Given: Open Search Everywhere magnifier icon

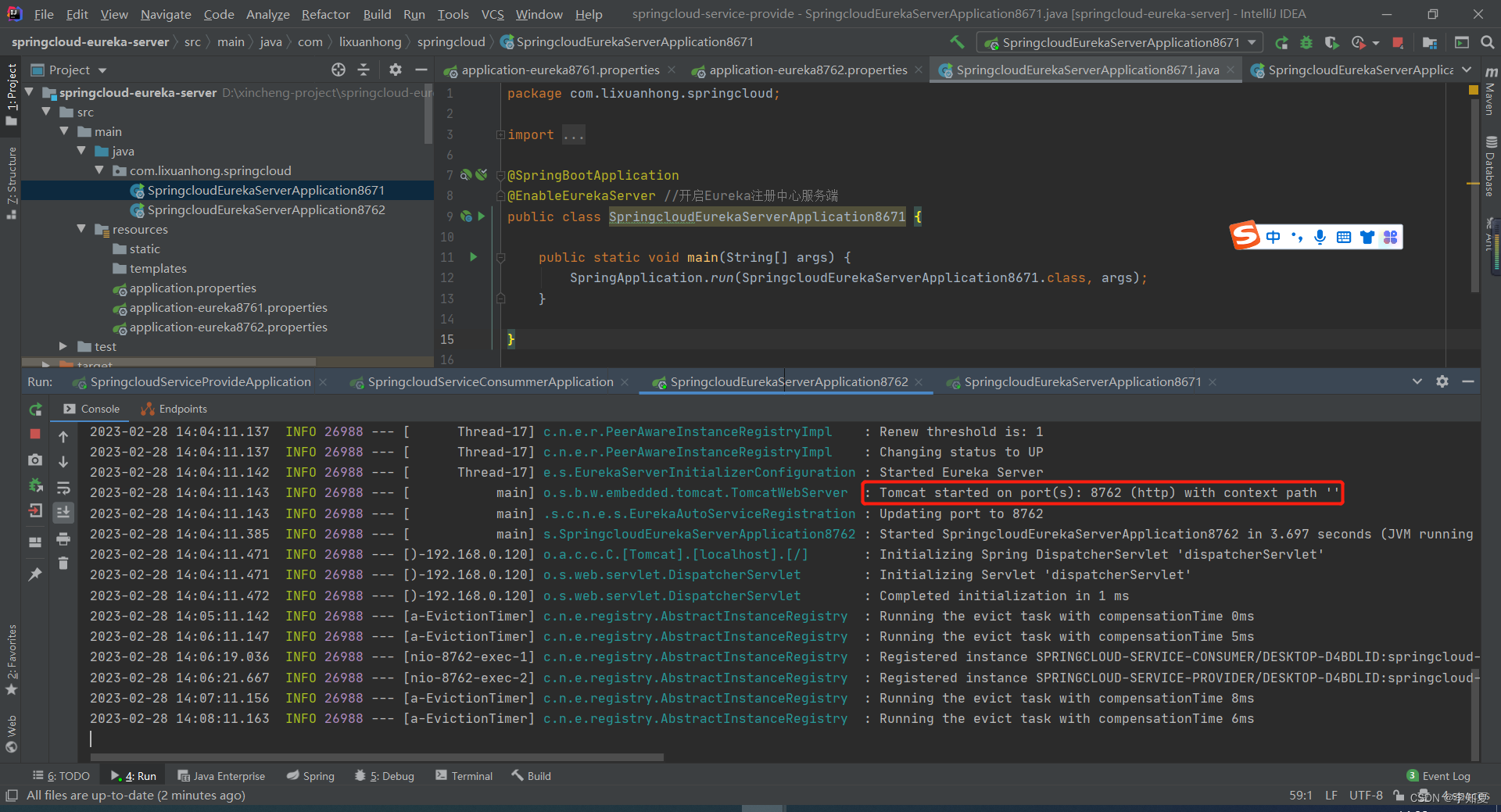Looking at the screenshot, I should (1487, 42).
